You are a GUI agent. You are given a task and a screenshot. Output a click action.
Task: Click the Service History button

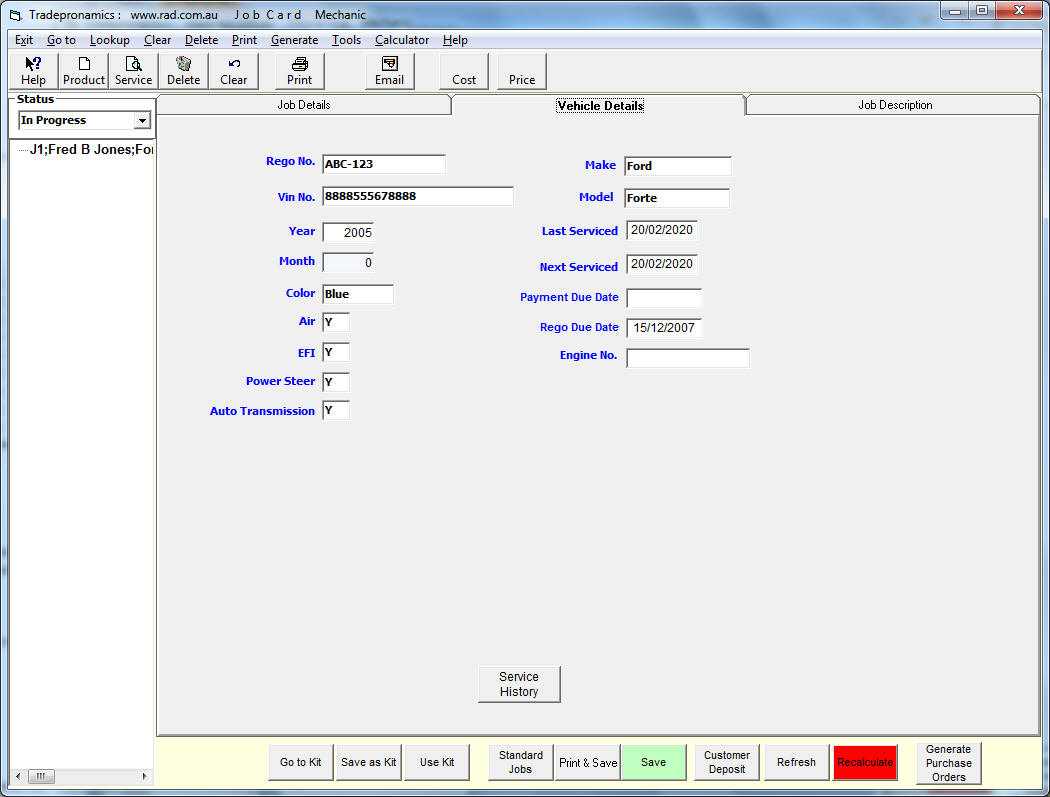(519, 684)
